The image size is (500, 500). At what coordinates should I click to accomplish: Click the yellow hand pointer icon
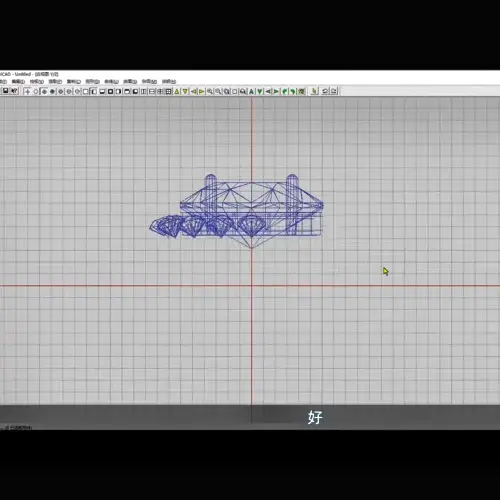click(314, 91)
